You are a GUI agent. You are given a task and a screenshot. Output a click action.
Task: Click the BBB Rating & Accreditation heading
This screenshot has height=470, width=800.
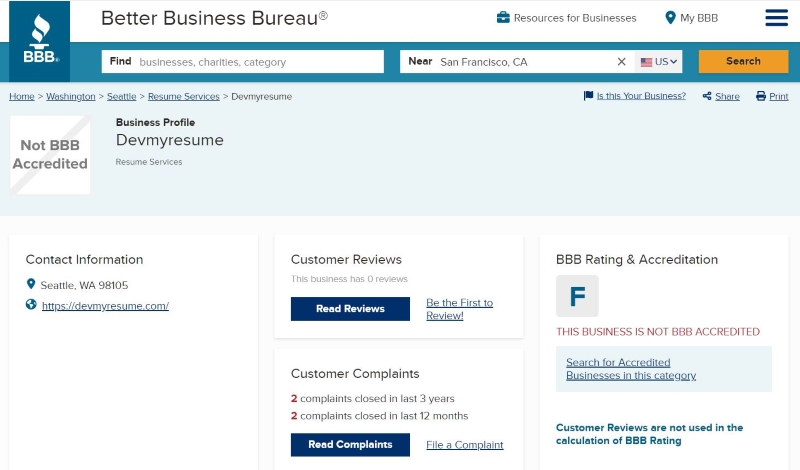[x=637, y=259]
